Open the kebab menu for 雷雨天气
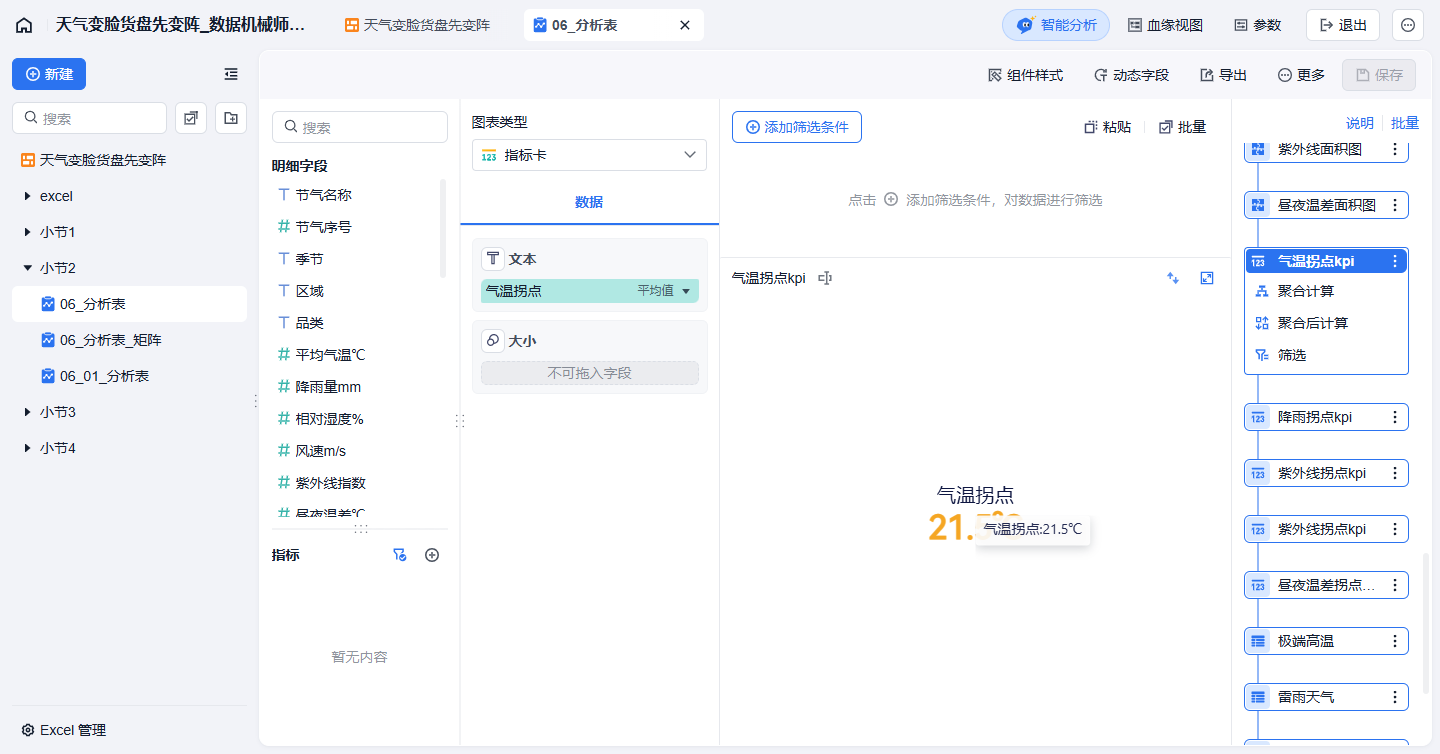Screen dimensions: 1440x754 click(x=1395, y=697)
